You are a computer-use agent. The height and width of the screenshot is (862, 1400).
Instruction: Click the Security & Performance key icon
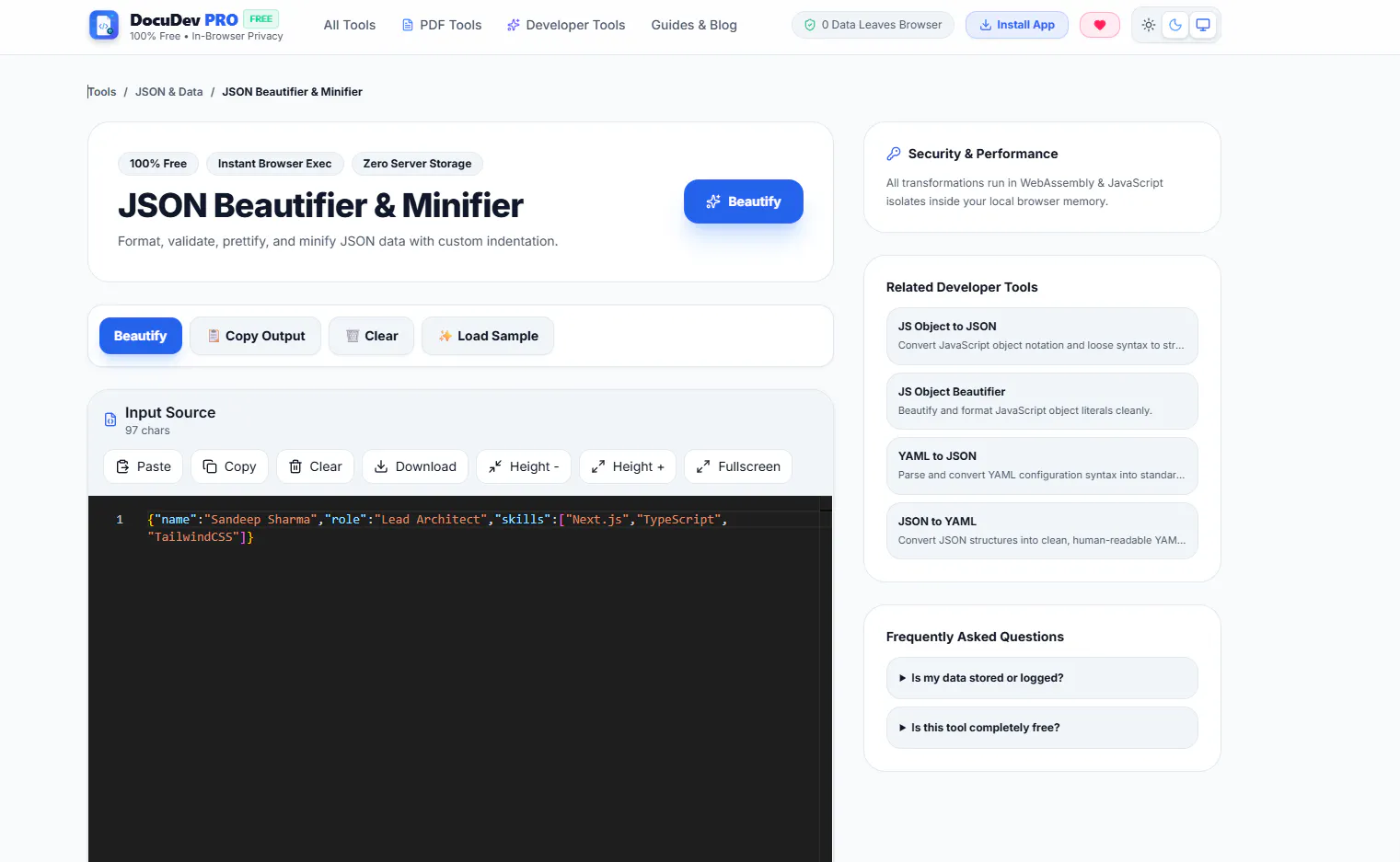[894, 154]
